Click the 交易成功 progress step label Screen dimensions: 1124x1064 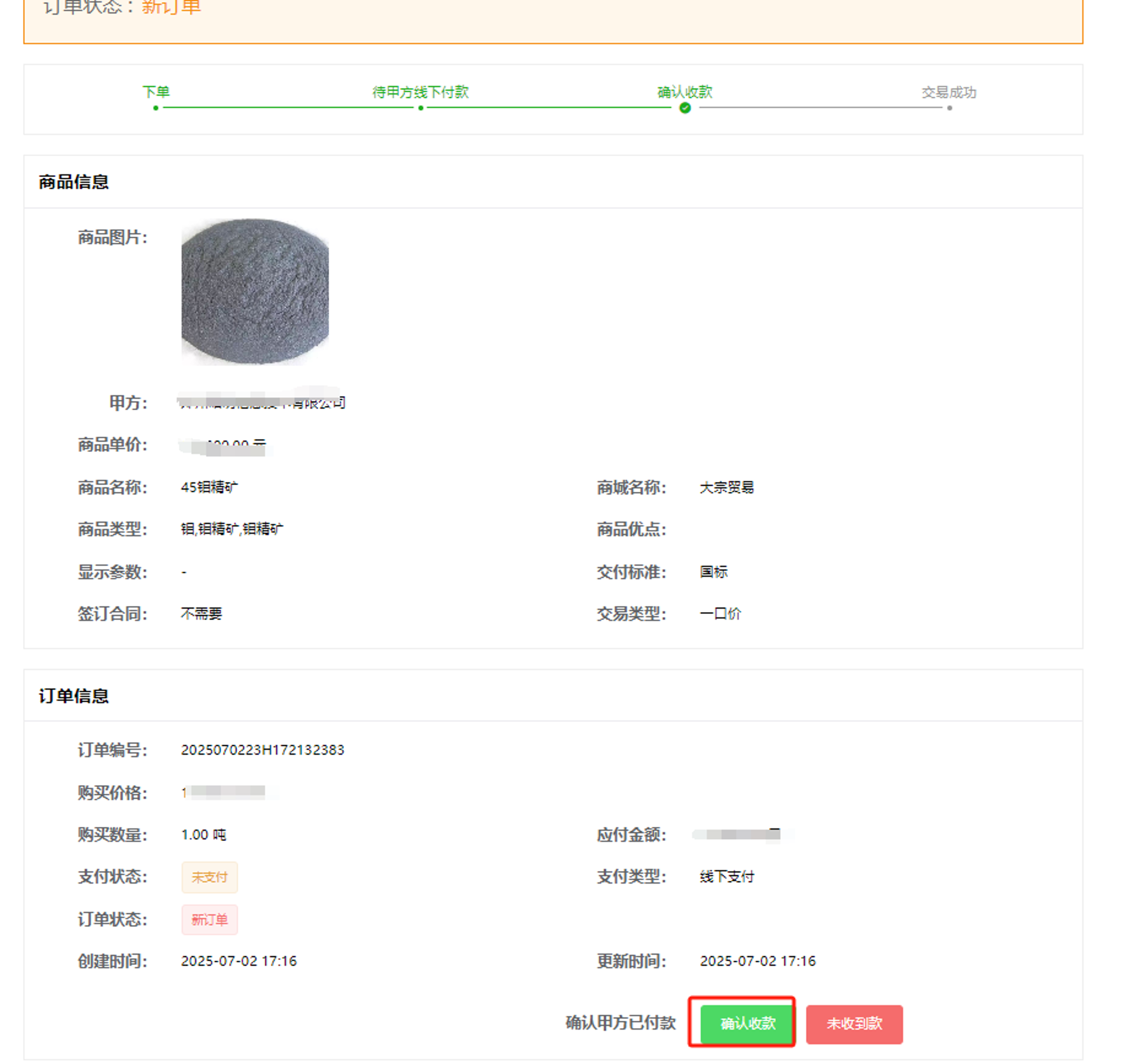tap(948, 92)
